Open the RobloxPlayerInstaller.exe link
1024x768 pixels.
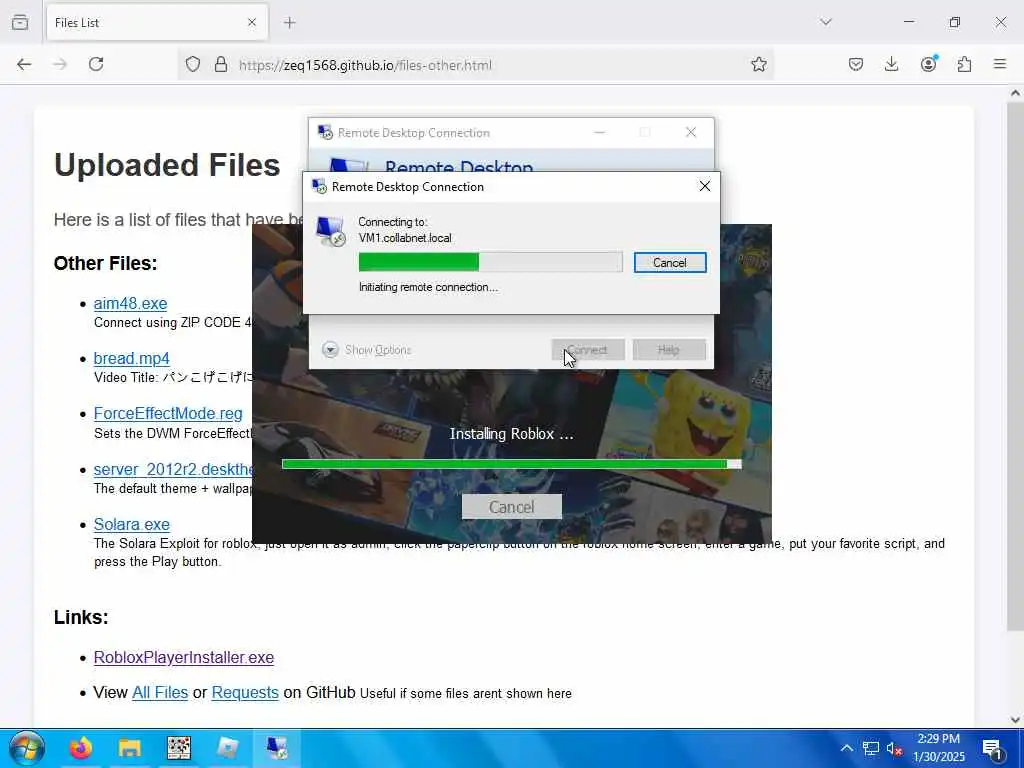pos(184,658)
